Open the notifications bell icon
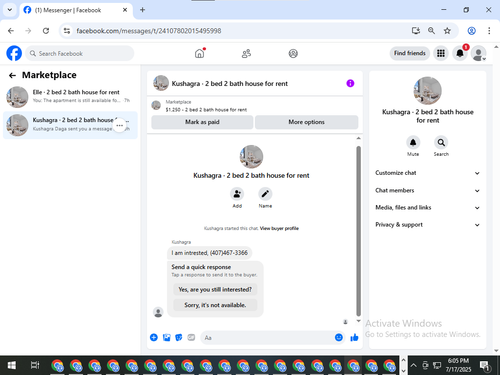This screenshot has width=500, height=375. (x=460, y=53)
